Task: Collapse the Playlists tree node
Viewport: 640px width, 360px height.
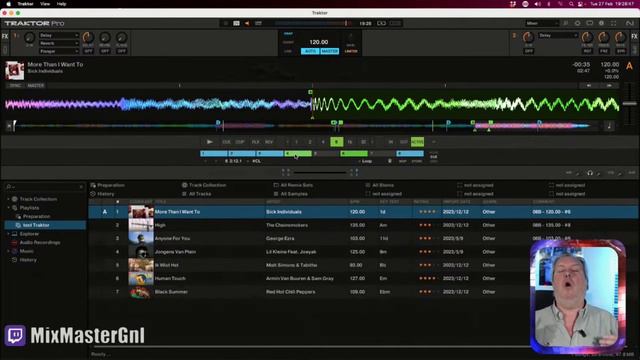Action: tap(8, 208)
